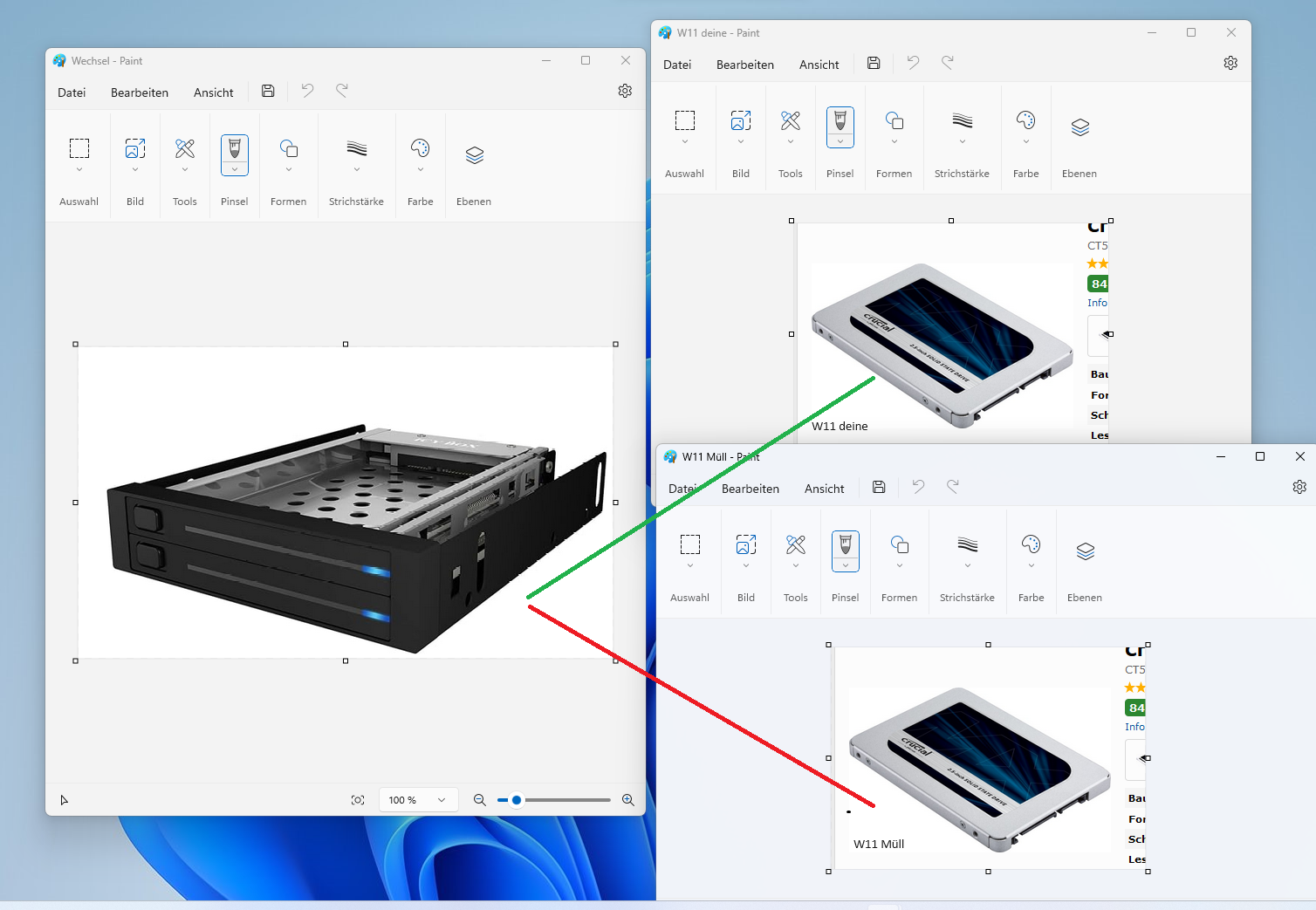The height and width of the screenshot is (910, 1316).
Task: Open the Bearbeiten menu in Wechsel window
Action: (x=140, y=92)
